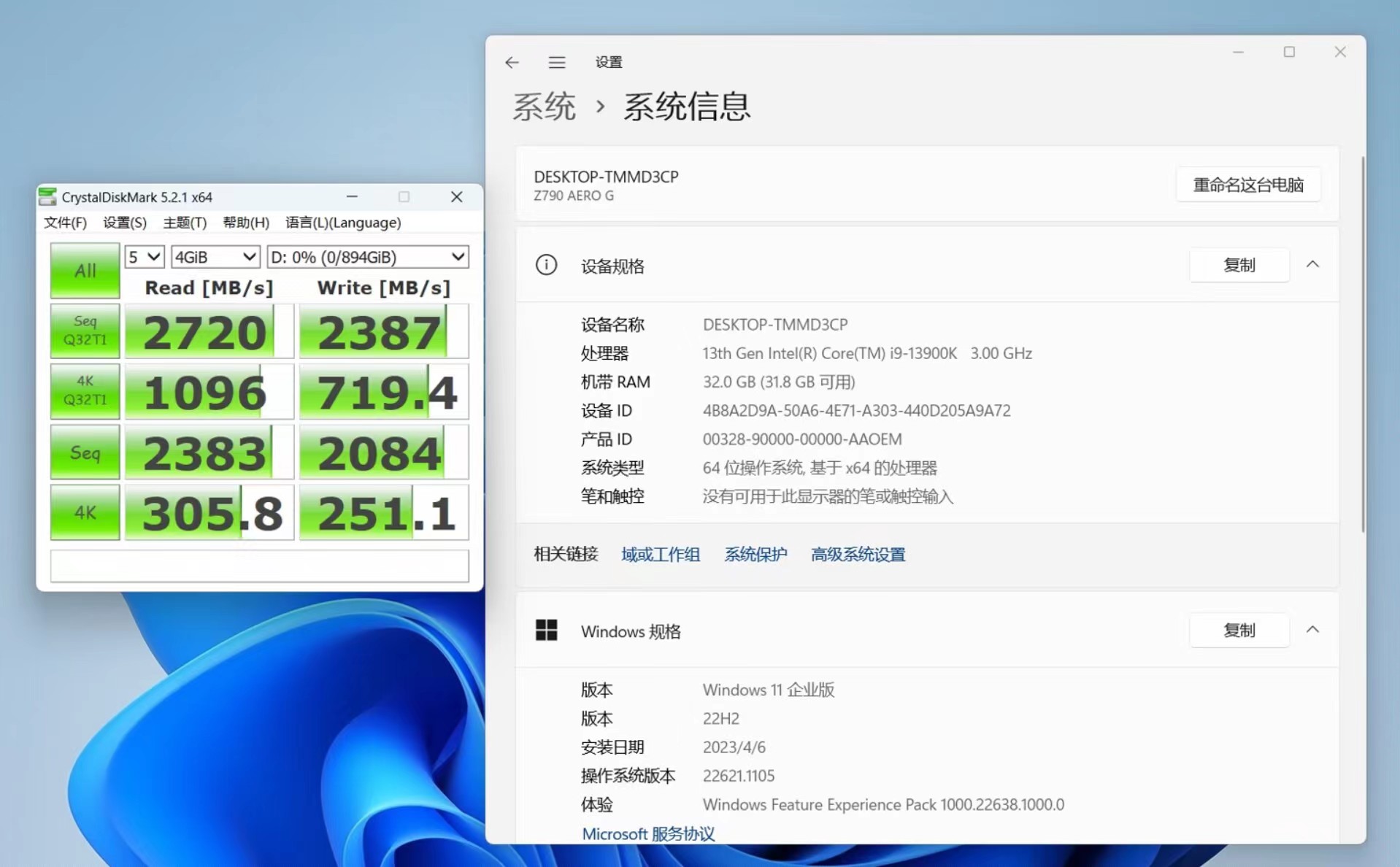Click the Windows logo beside Windows 规格

point(546,630)
